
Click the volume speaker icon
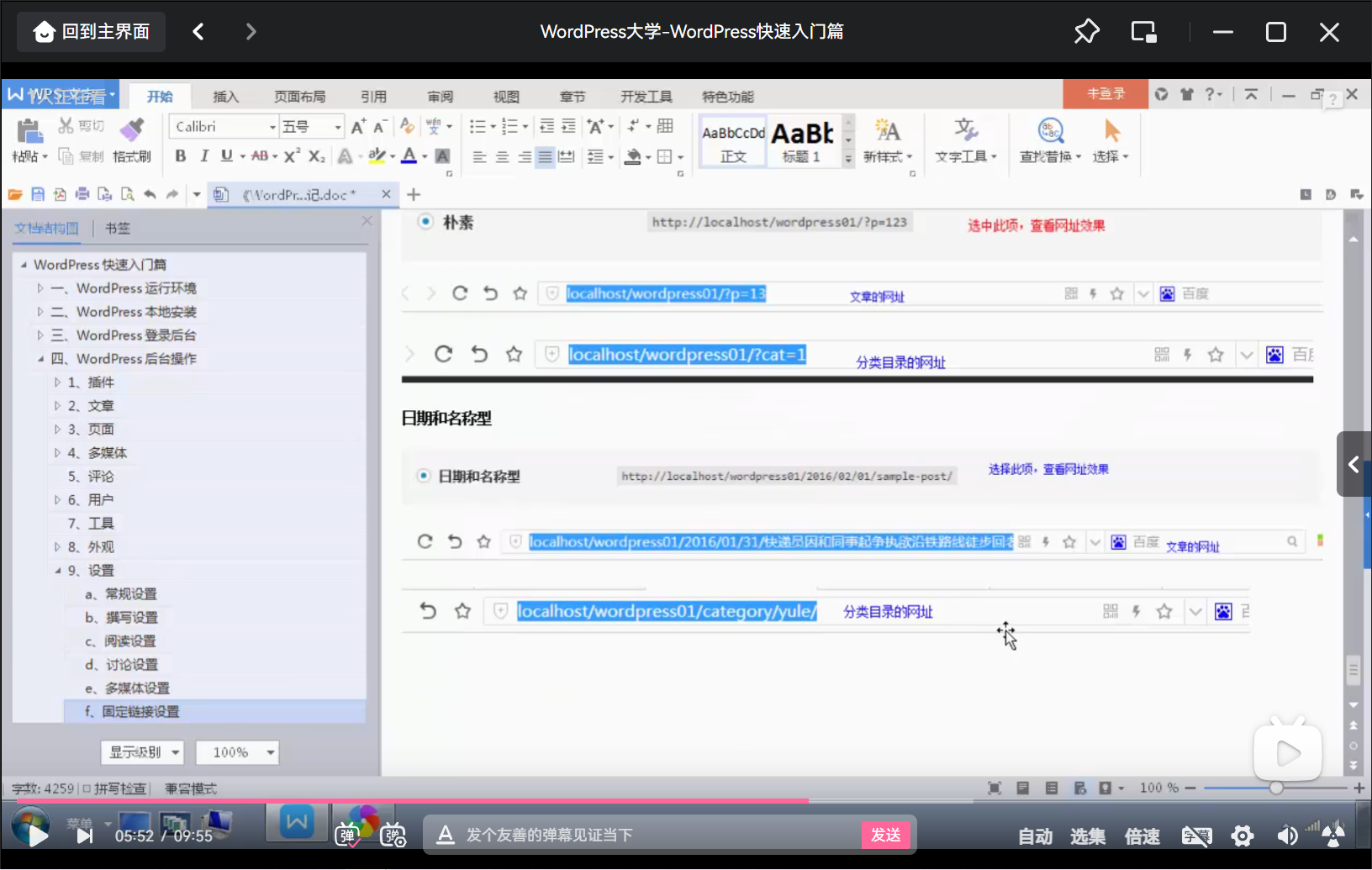(1287, 836)
